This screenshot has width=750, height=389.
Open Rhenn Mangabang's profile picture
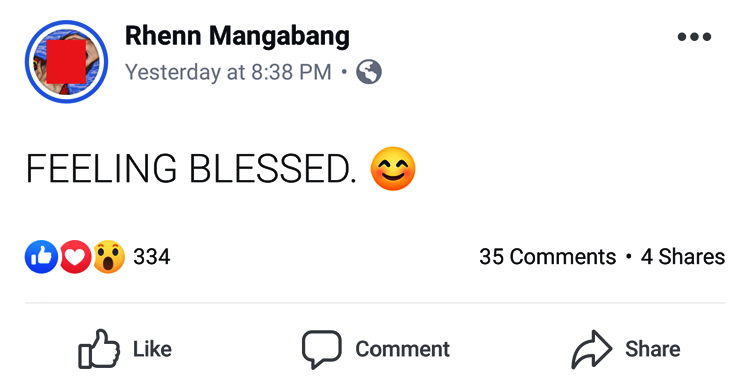coord(66,62)
